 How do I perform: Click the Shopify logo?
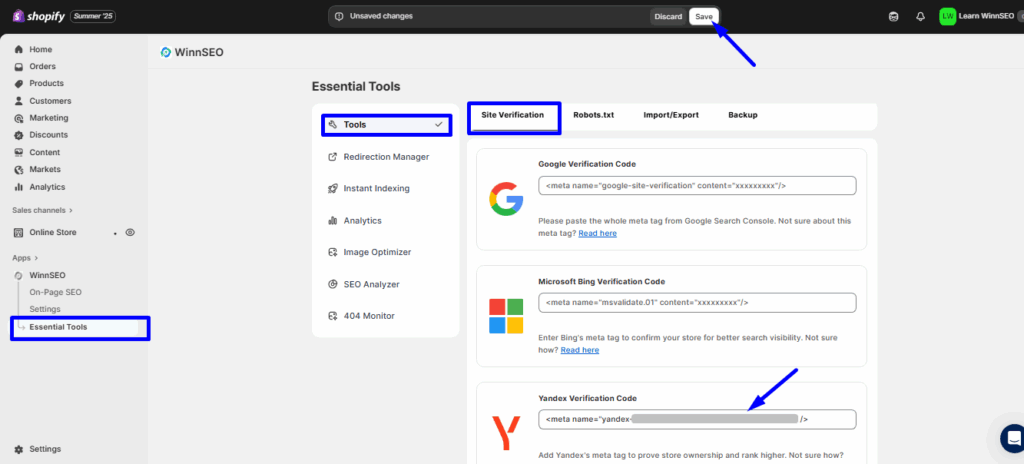click(39, 16)
